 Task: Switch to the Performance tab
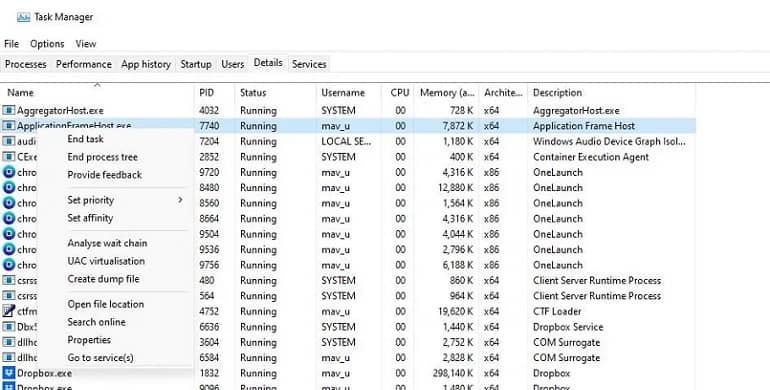[x=83, y=64]
